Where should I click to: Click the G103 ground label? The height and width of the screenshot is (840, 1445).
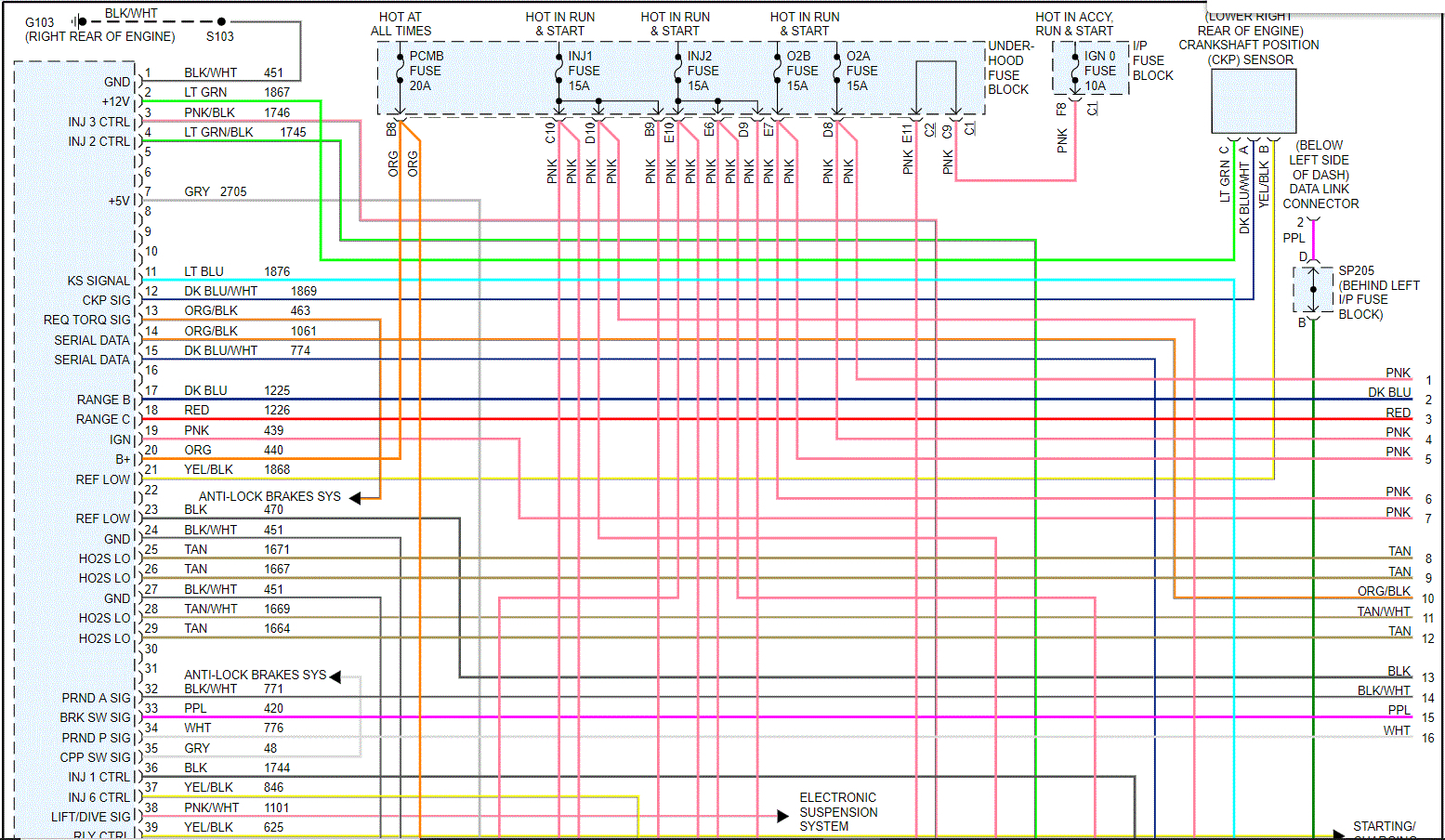(x=40, y=22)
